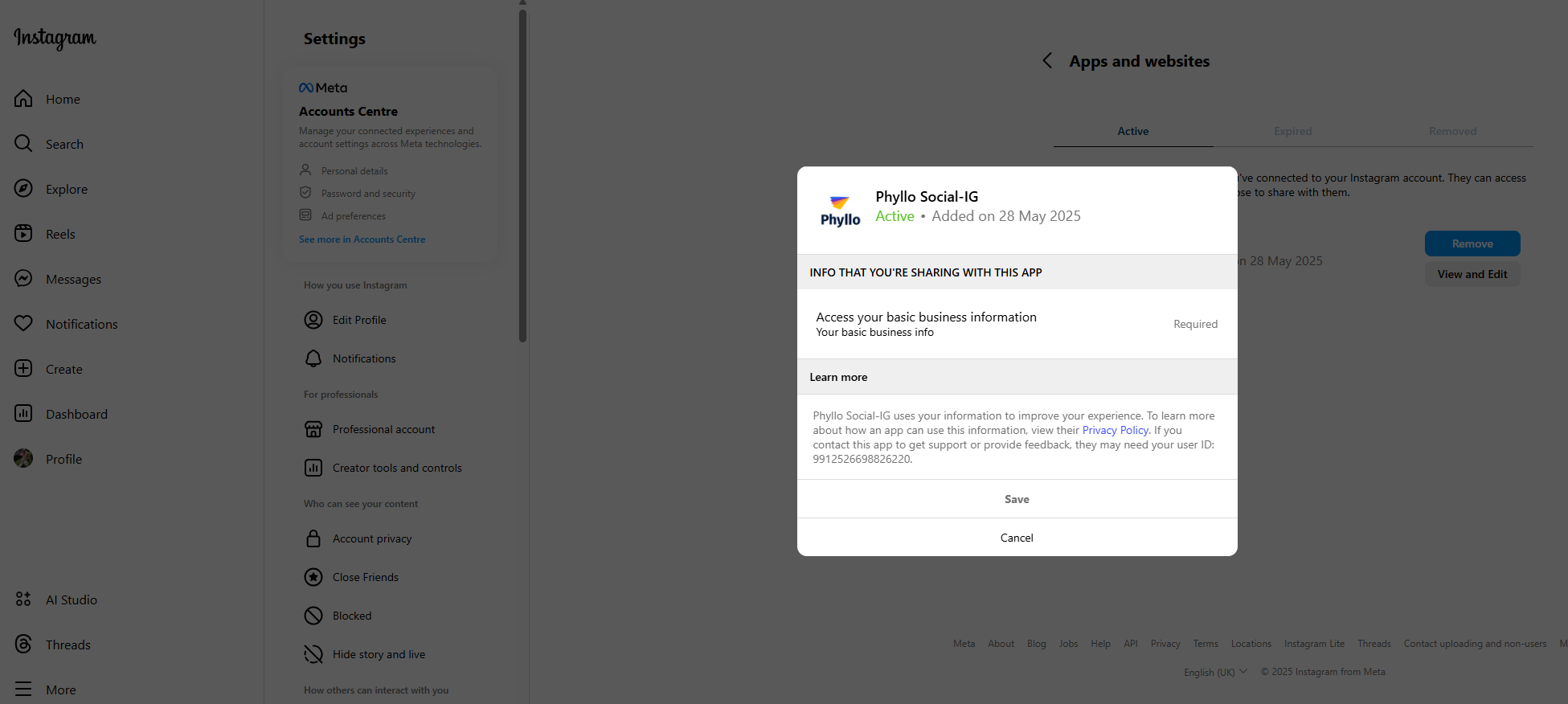1568x704 pixels.
Task: Open Reels via clapper icon
Action: [x=23, y=234]
